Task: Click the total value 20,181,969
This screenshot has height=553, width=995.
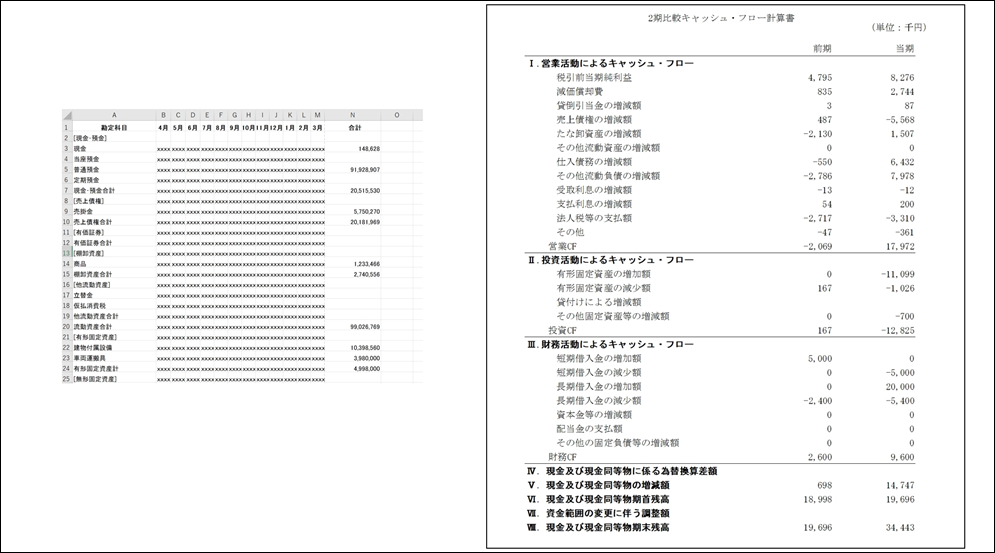Action: click(365, 222)
